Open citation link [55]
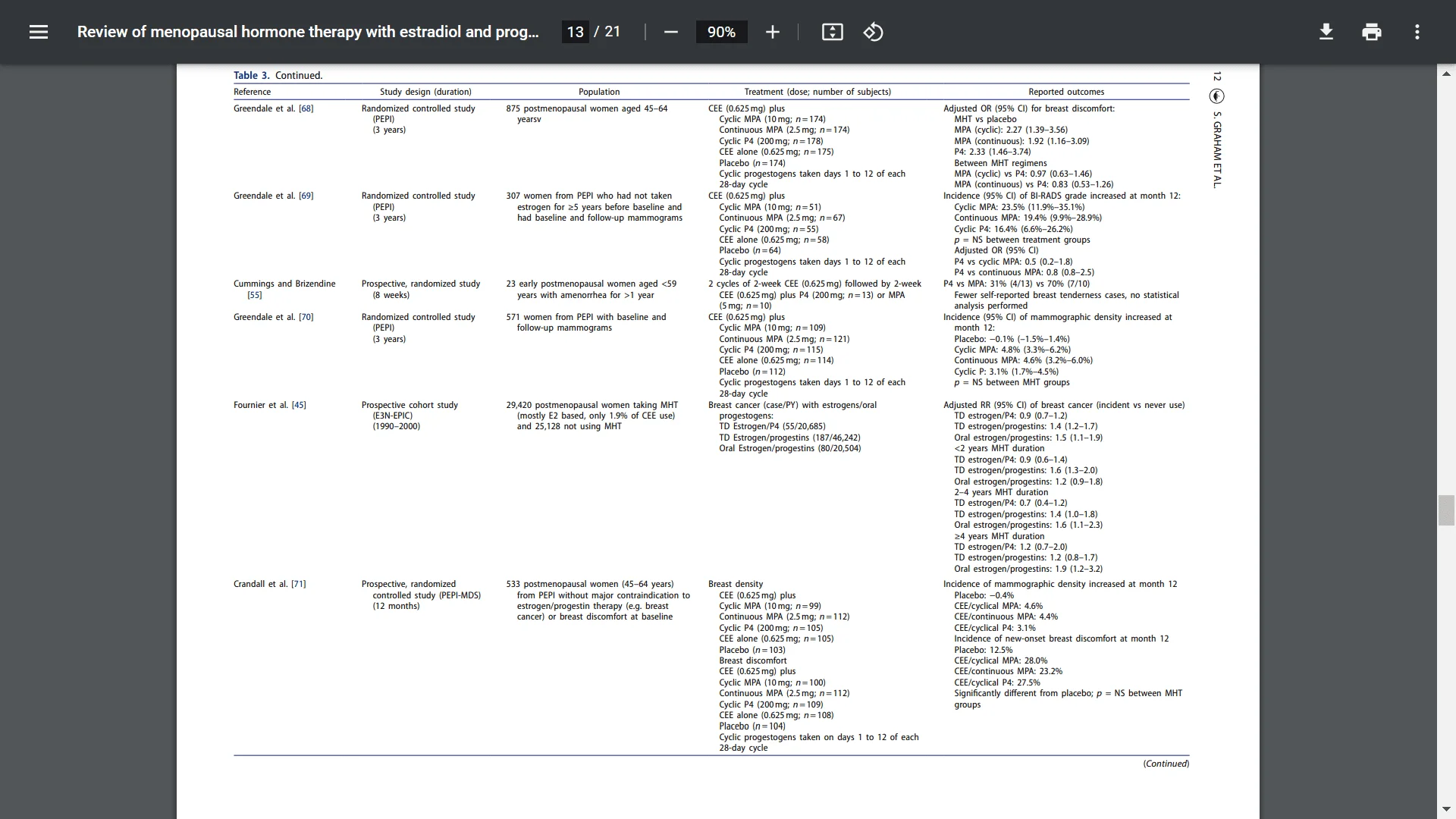 coord(255,295)
